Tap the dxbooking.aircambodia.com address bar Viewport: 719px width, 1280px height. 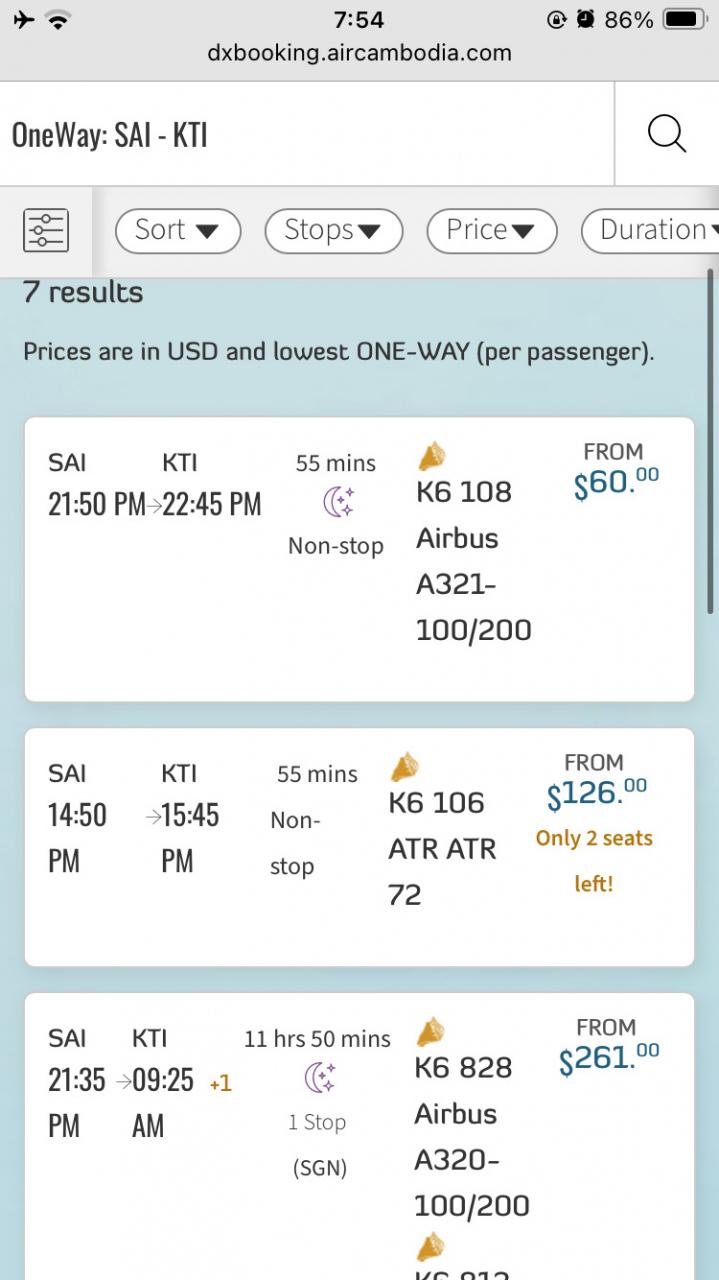point(359,54)
